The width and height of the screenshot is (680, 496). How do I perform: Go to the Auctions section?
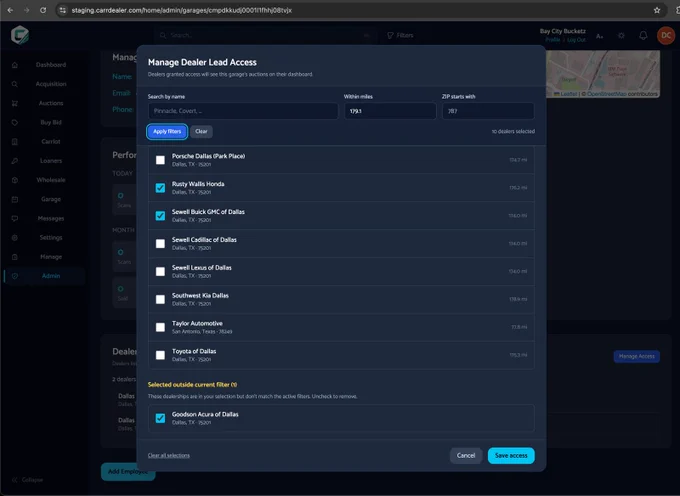[51, 103]
